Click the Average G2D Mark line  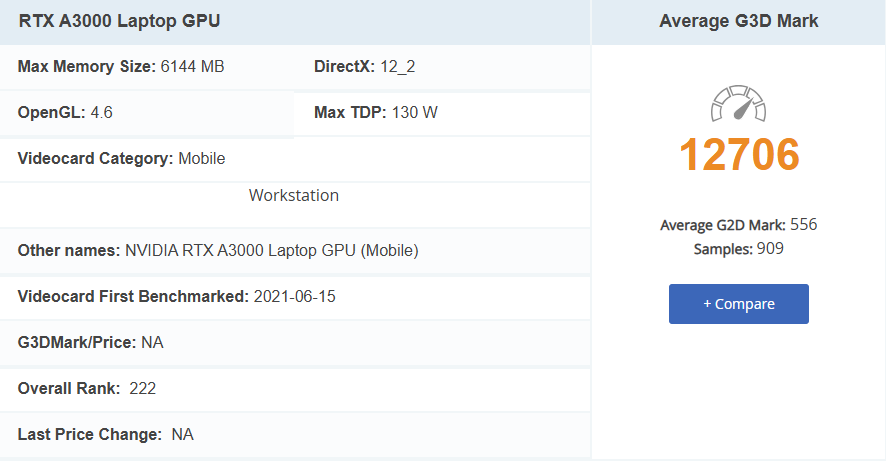coord(738,225)
